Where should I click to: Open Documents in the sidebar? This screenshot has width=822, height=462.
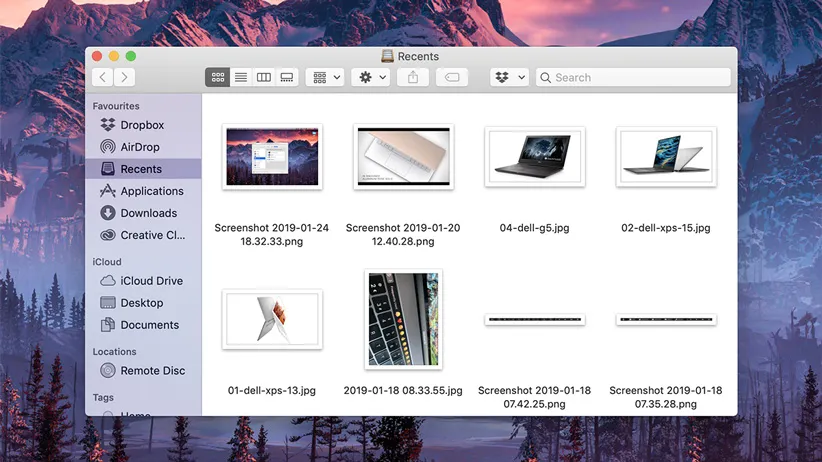[149, 325]
